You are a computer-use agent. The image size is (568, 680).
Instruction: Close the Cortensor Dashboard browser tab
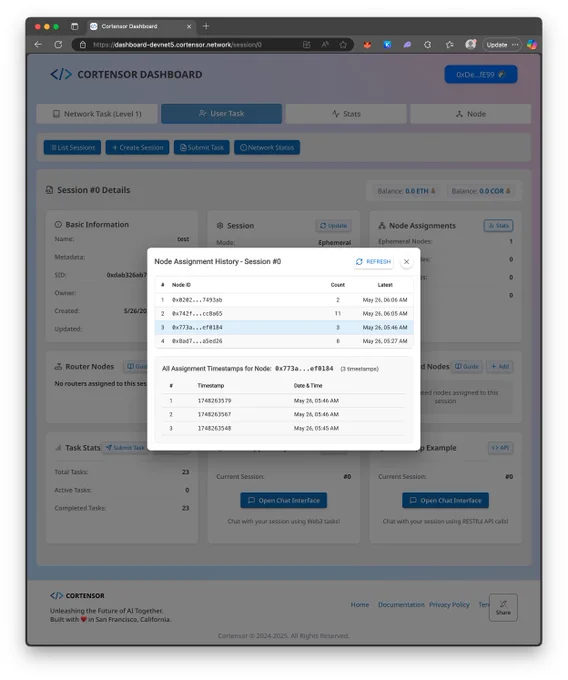[189, 26]
